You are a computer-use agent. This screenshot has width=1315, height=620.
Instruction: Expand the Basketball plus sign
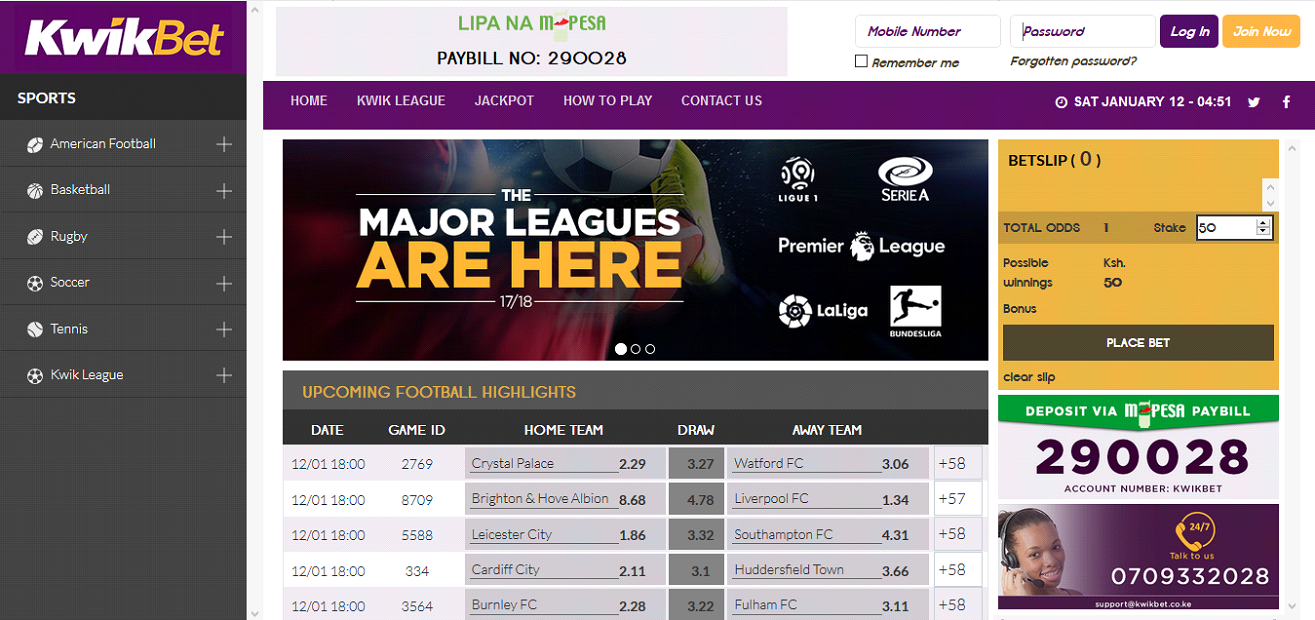click(224, 190)
